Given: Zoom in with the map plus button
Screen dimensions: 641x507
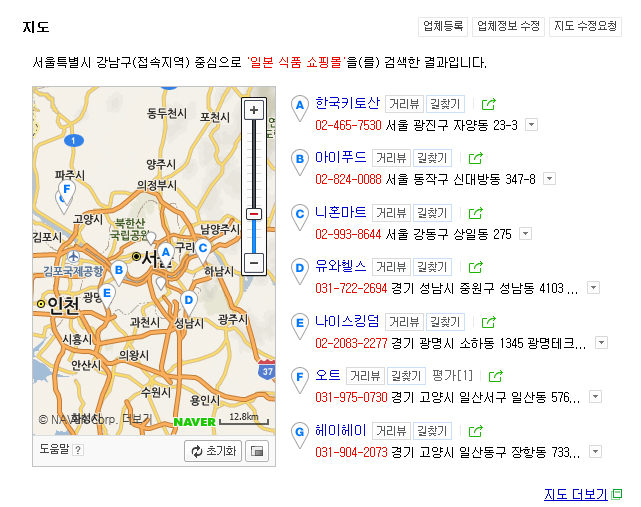Looking at the screenshot, I should coord(254,110).
